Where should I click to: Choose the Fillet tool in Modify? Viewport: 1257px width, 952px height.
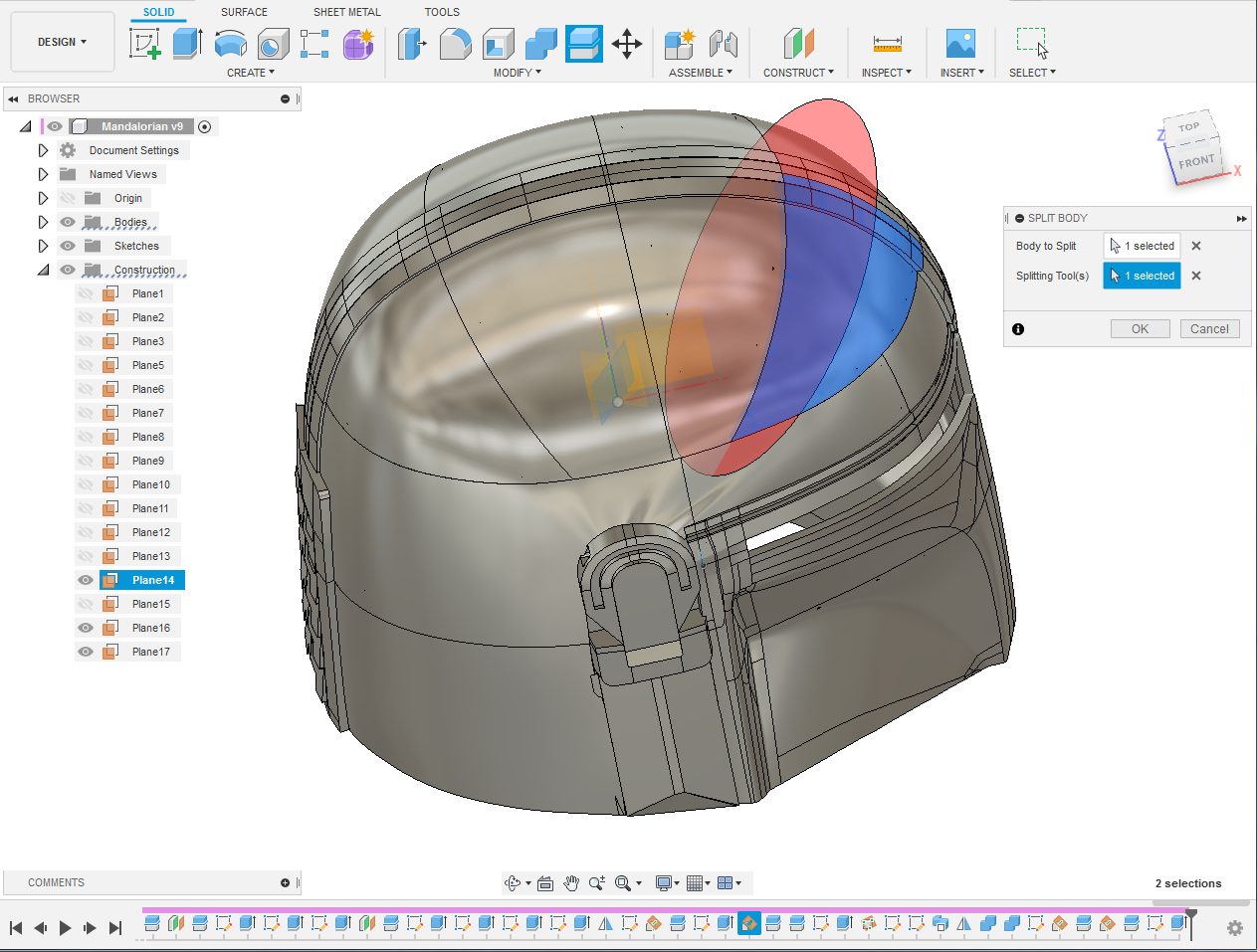pyautogui.click(x=455, y=44)
